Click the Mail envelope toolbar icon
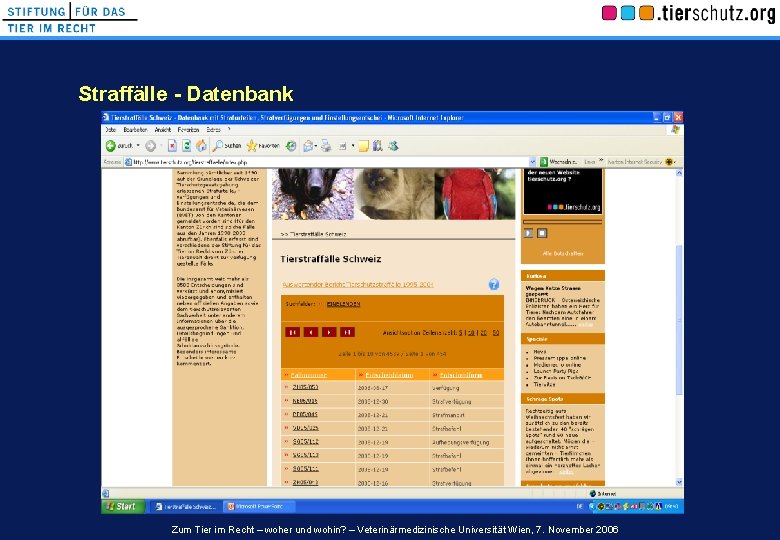Screen dimensions: 780x540 (x=308, y=146)
